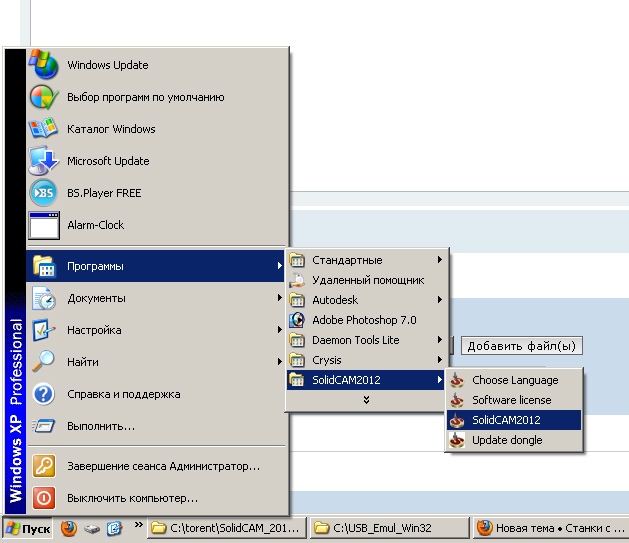Click the Настройка control panel icon
This screenshot has width=629, height=543.
(x=43, y=330)
